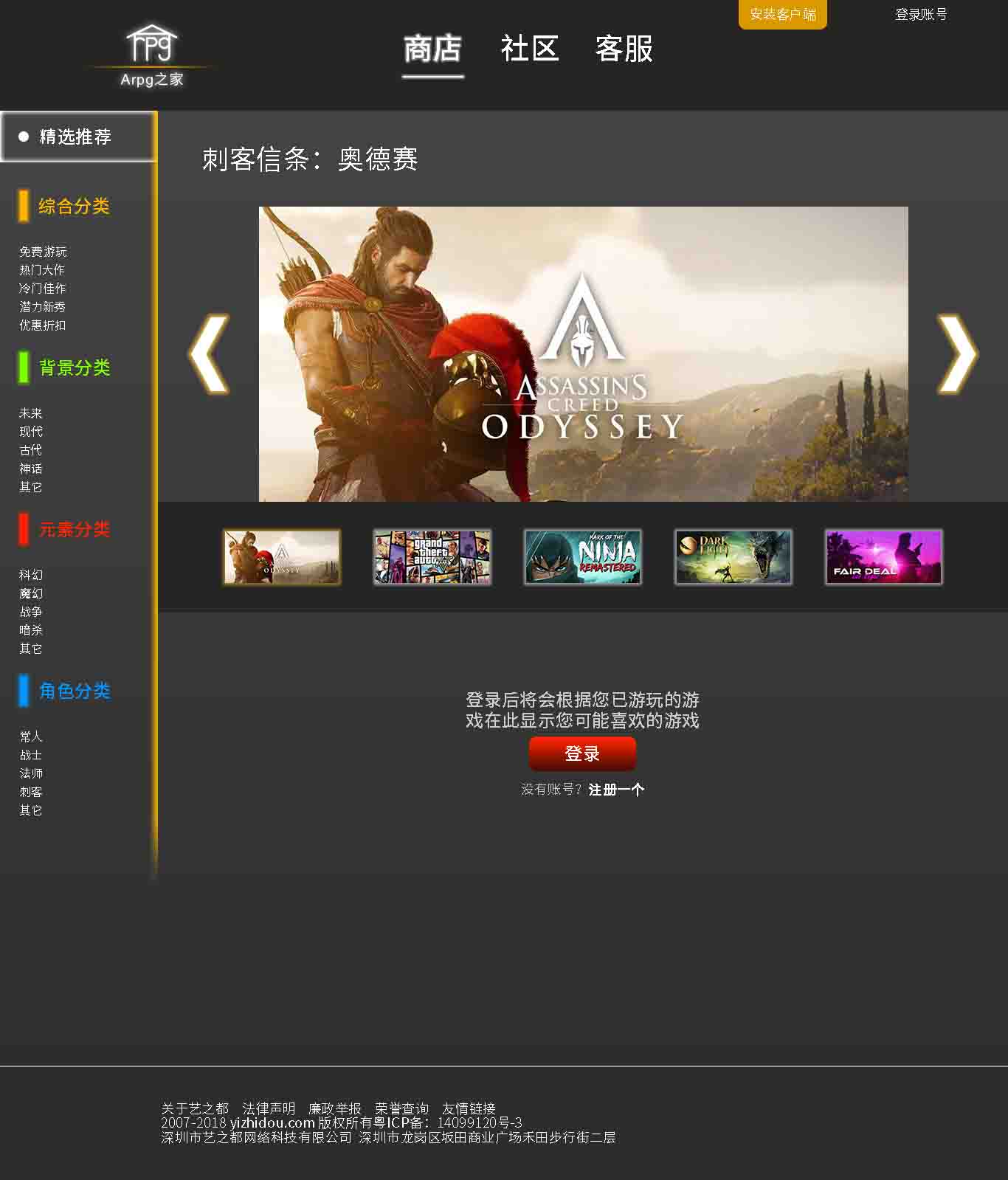This screenshot has width=1008, height=1180.
Task: Switch to the 社区 tab
Action: click(x=529, y=49)
